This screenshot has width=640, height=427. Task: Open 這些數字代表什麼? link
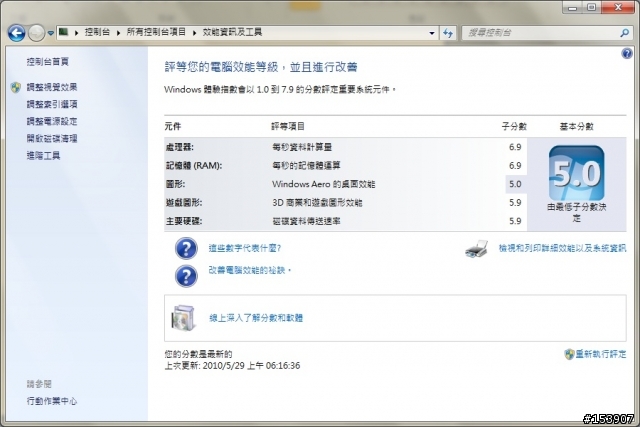tap(244, 248)
